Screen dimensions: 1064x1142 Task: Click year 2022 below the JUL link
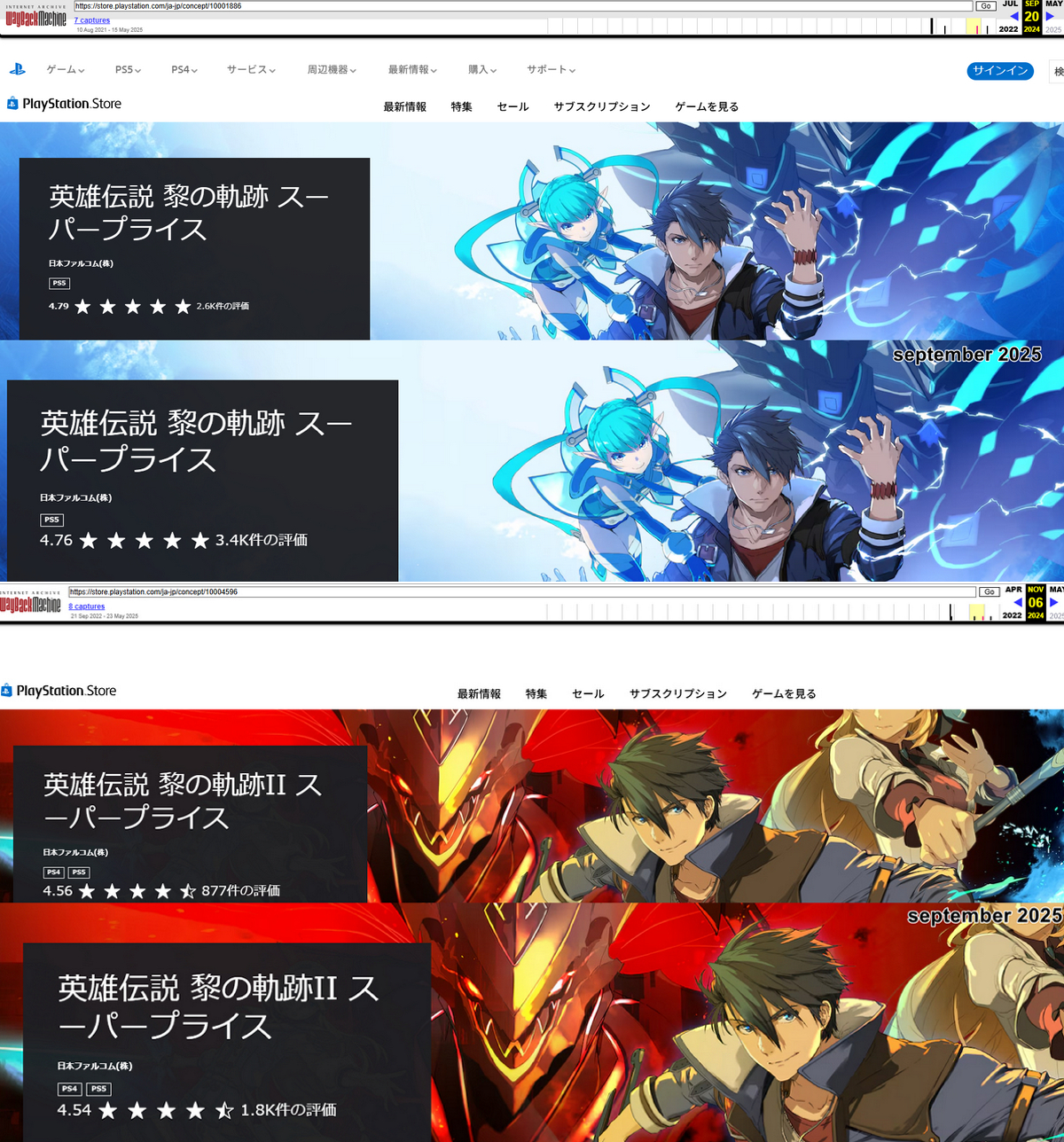1009,29
